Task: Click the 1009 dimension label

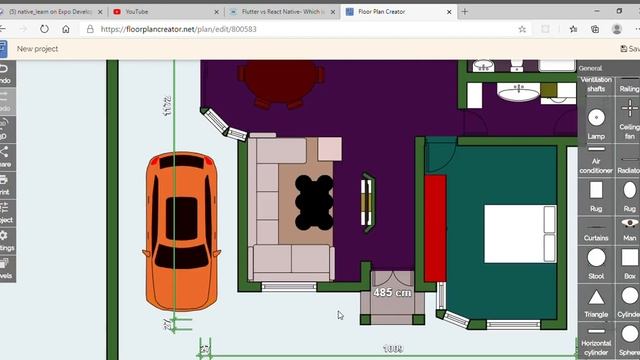Action: (x=393, y=349)
